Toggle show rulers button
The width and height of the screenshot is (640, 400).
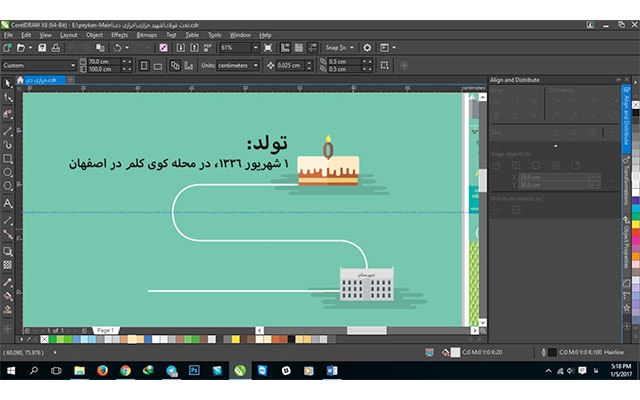[x=285, y=48]
